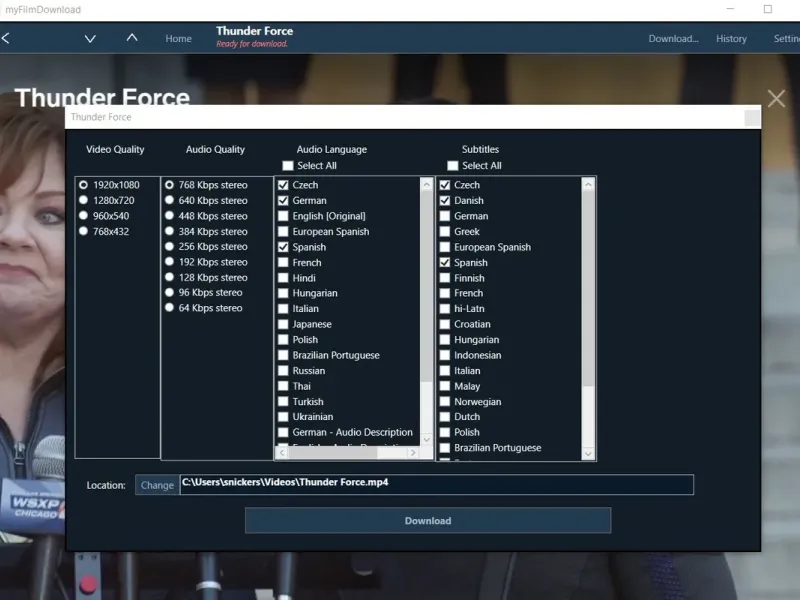Select 640 Kbps stereo audio
The height and width of the screenshot is (600, 800).
pyautogui.click(x=169, y=200)
